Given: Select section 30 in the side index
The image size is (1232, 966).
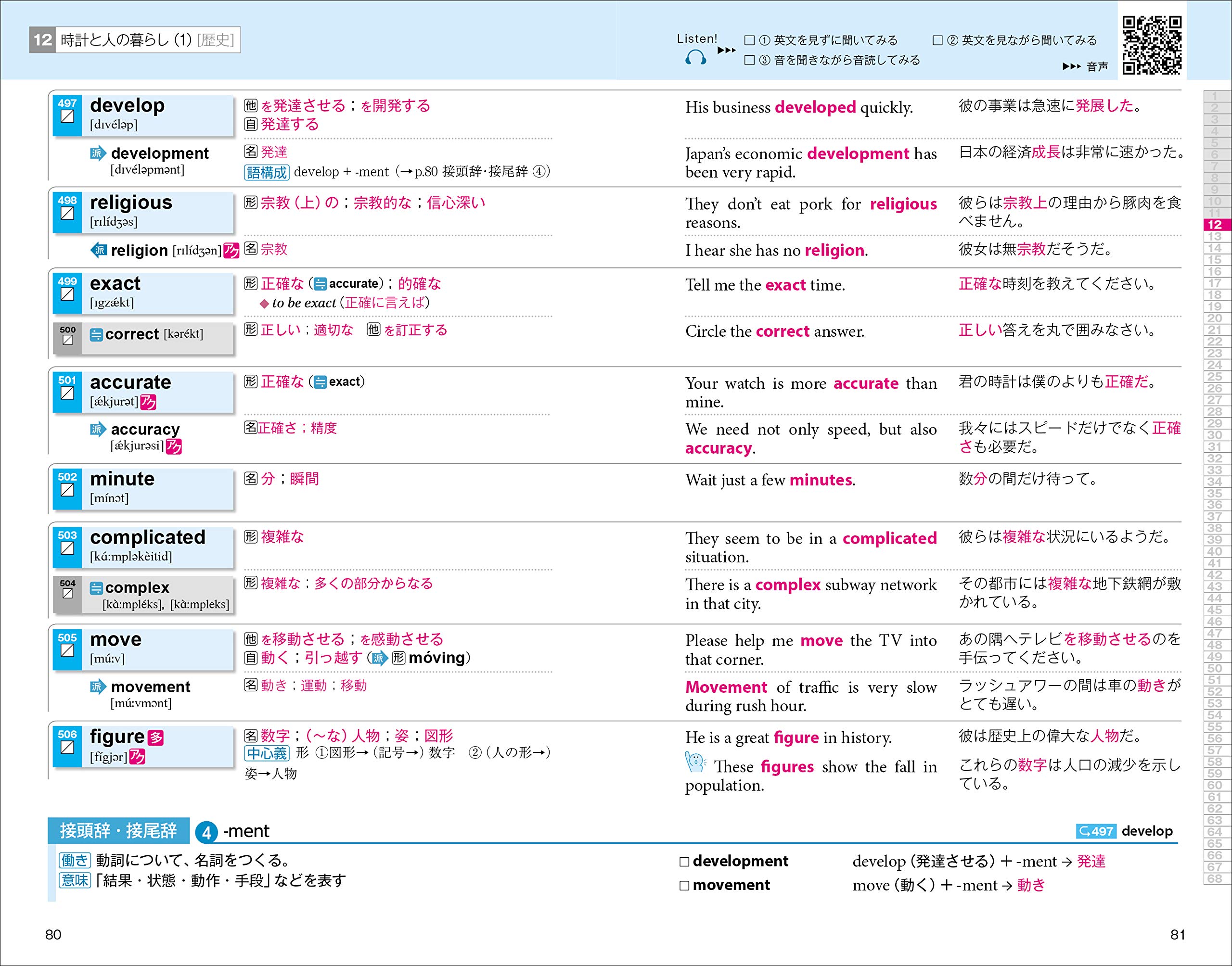Looking at the screenshot, I should (x=1215, y=435).
